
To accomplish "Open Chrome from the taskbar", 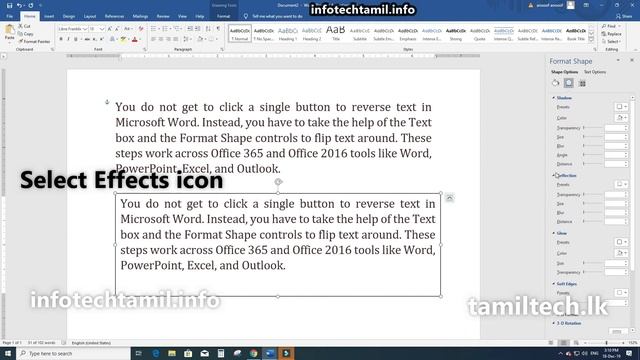I will coord(253,353).
